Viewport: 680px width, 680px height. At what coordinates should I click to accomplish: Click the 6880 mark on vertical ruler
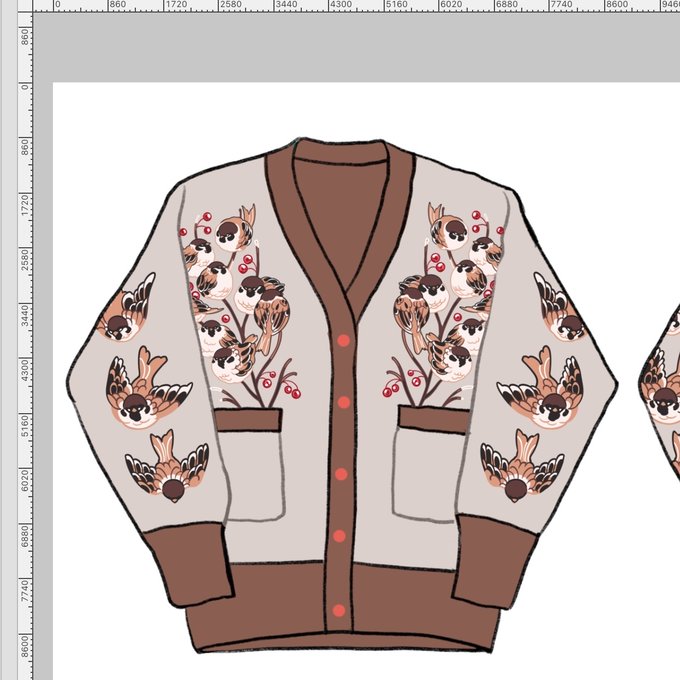tap(25, 536)
